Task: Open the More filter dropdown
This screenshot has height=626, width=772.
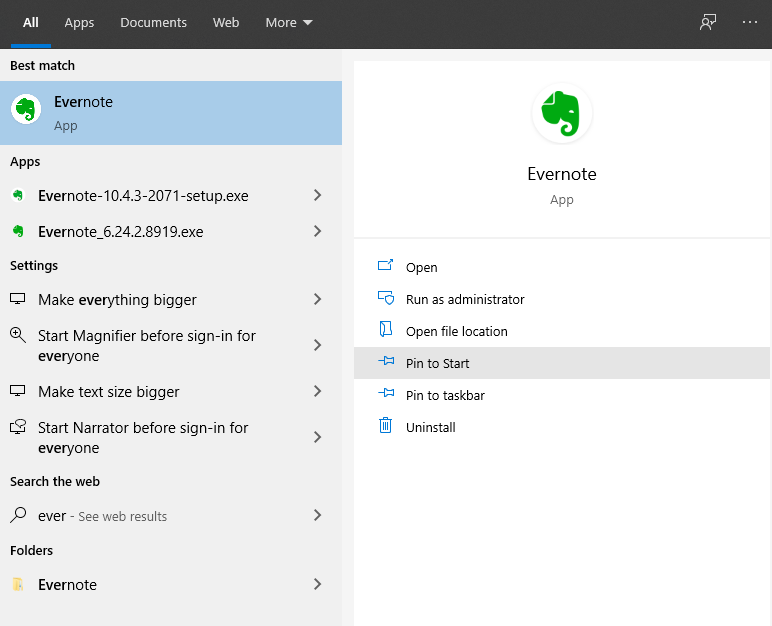Action: [x=289, y=22]
